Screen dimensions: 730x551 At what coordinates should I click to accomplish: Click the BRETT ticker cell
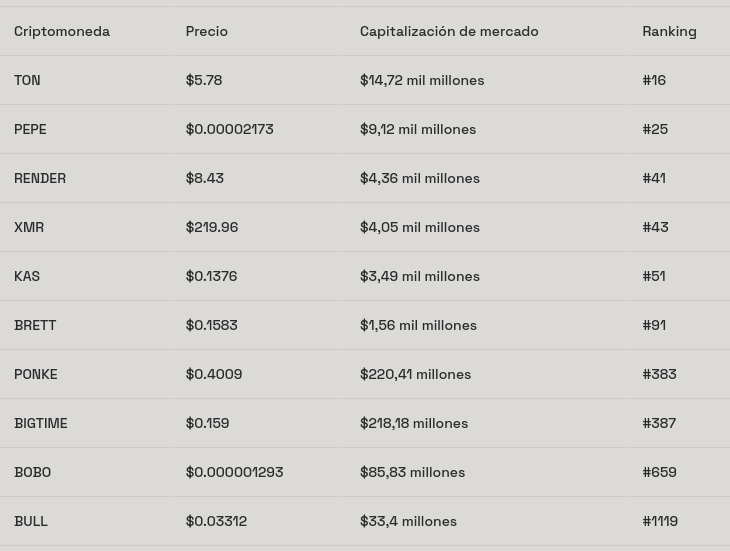(35, 325)
